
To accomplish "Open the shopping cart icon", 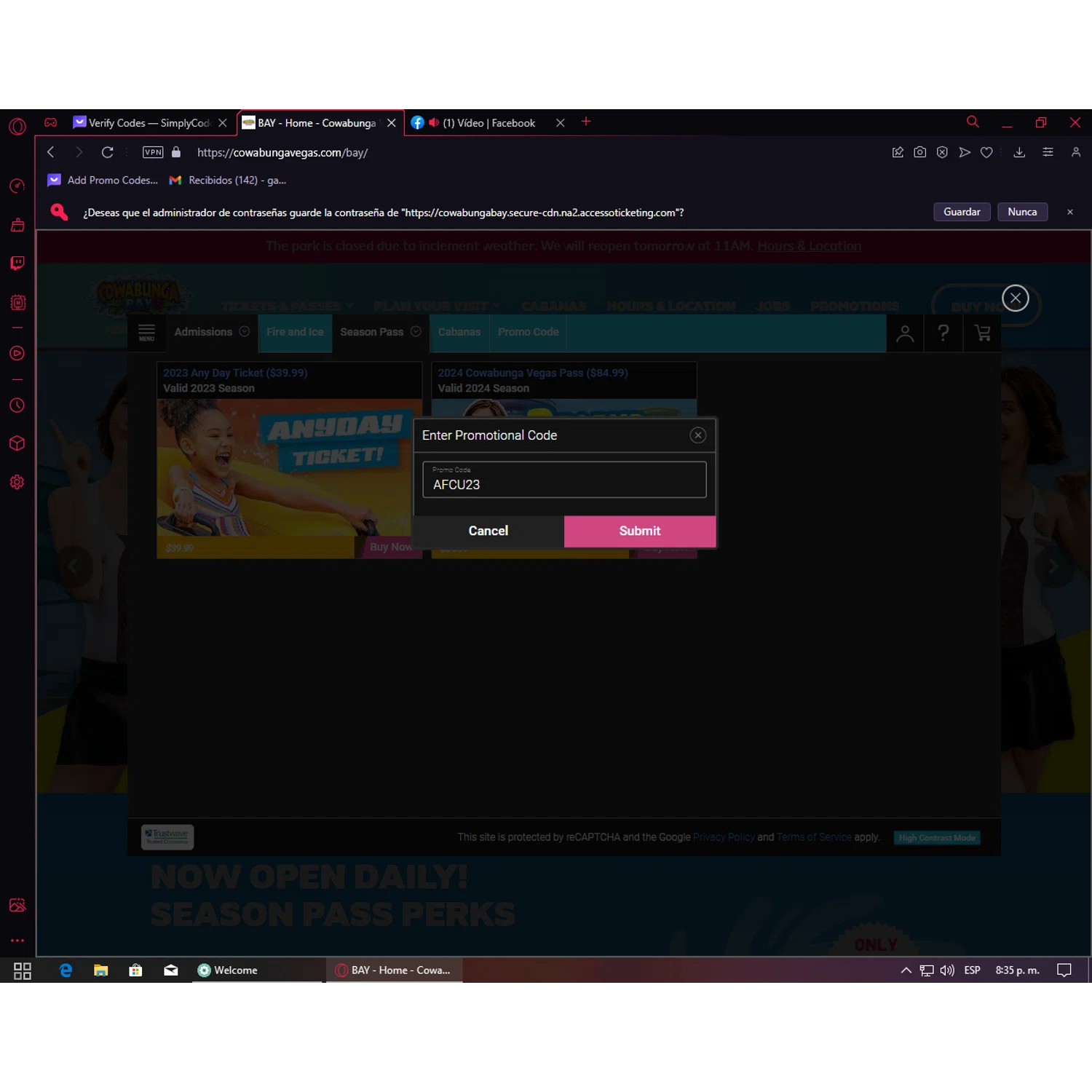I will pos(983,333).
